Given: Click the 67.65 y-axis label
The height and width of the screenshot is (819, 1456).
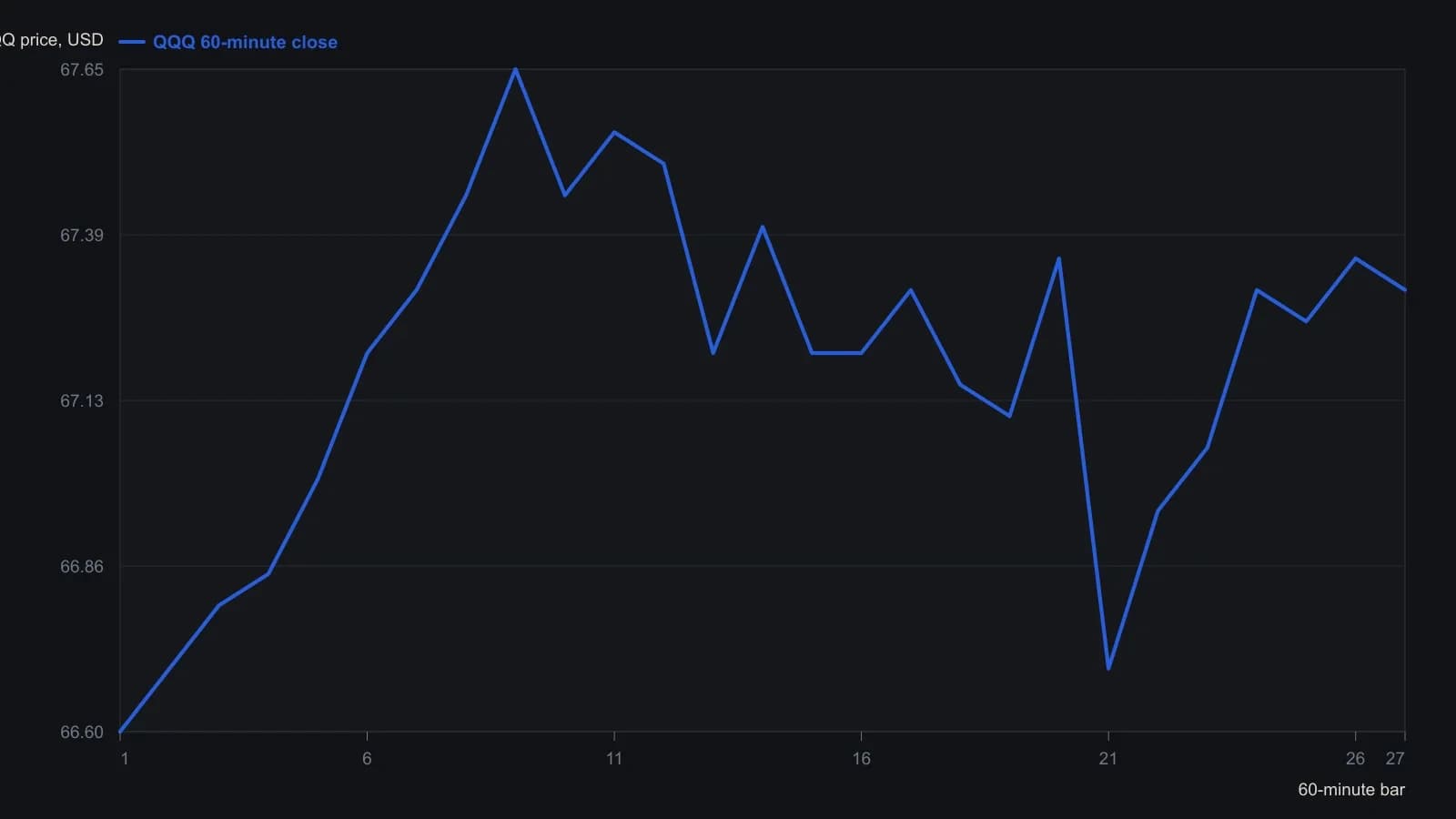Looking at the screenshot, I should 82,70.
